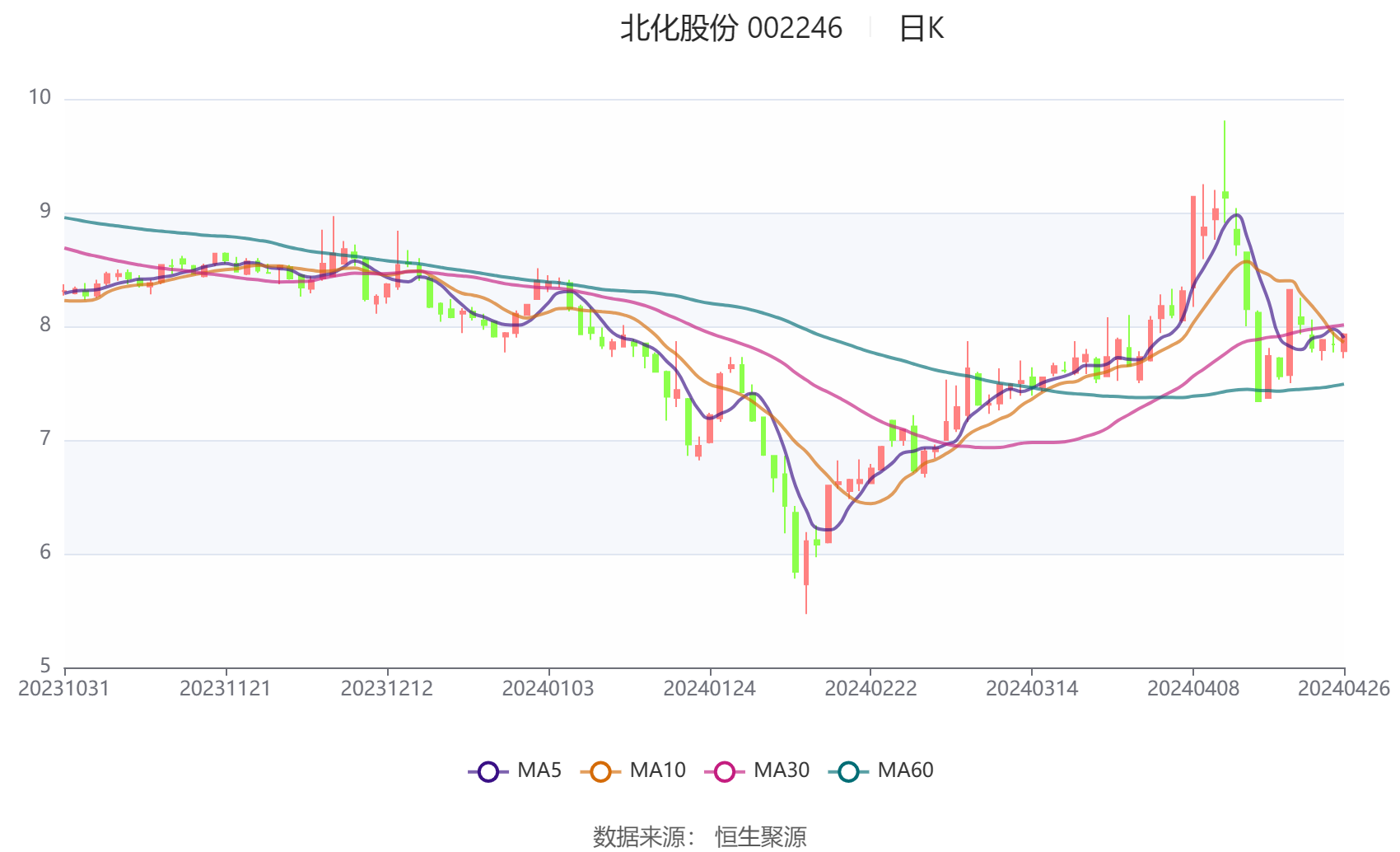This screenshot has width=1400, height=852.
Task: Click the 20240222 date label
Action: coord(871,688)
